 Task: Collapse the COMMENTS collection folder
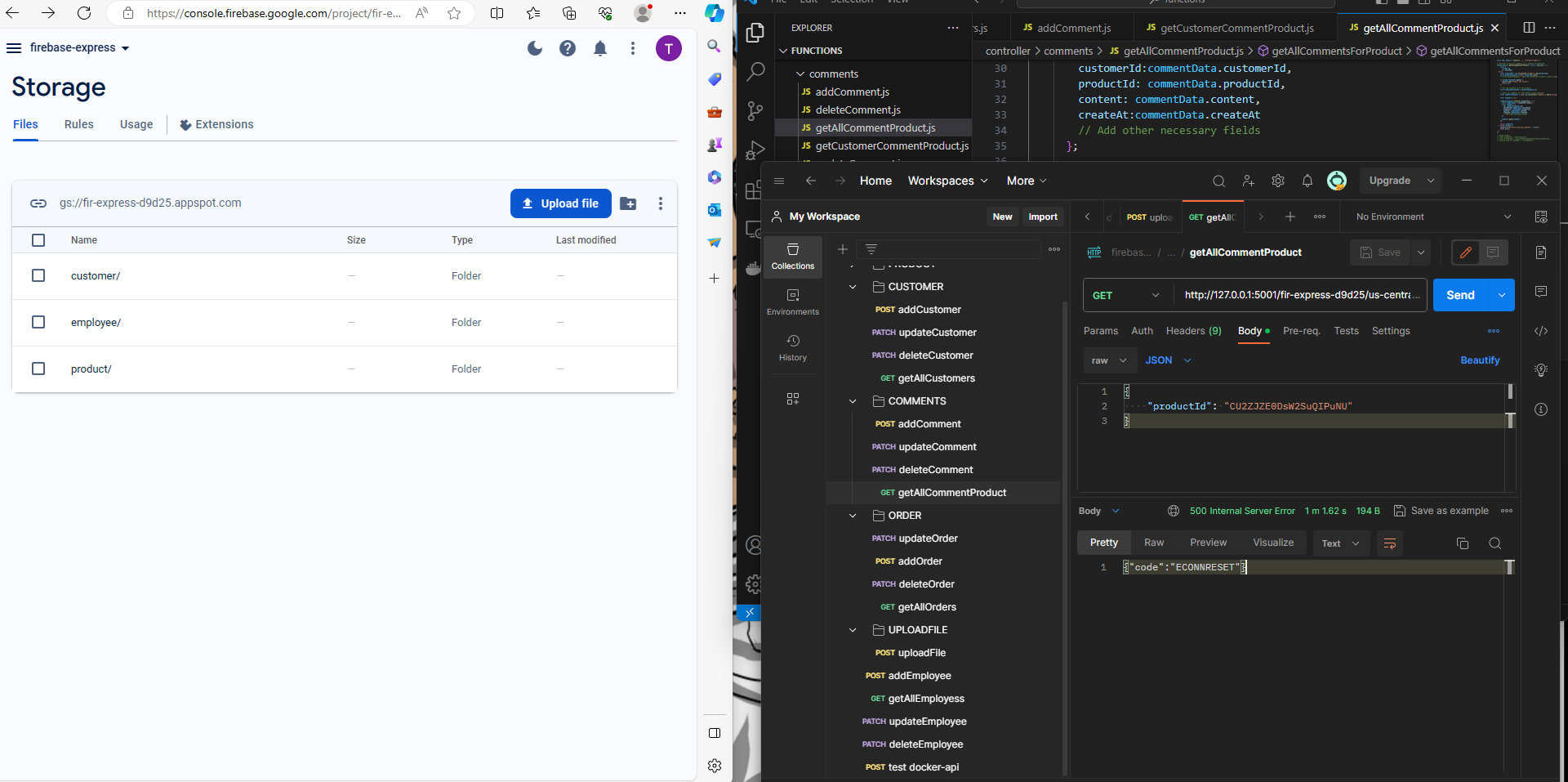click(x=853, y=401)
